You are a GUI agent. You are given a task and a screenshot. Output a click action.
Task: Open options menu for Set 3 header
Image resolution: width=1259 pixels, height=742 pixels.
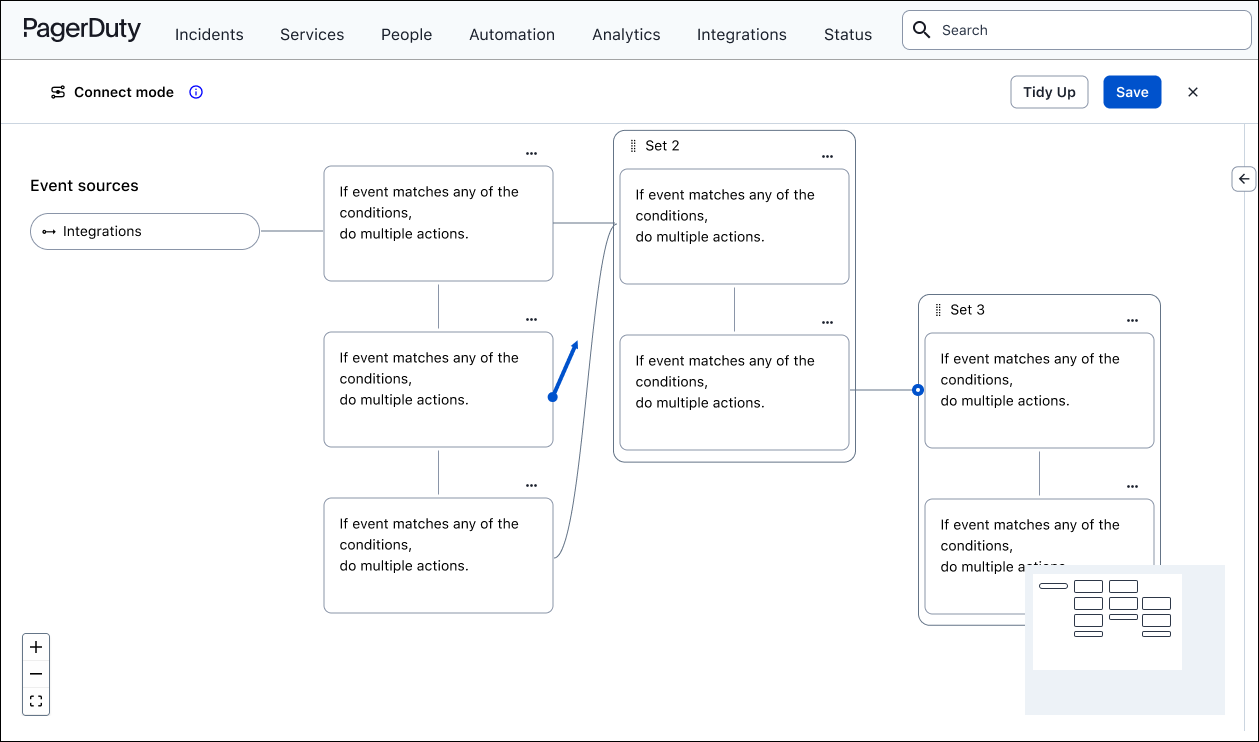pyautogui.click(x=1132, y=321)
